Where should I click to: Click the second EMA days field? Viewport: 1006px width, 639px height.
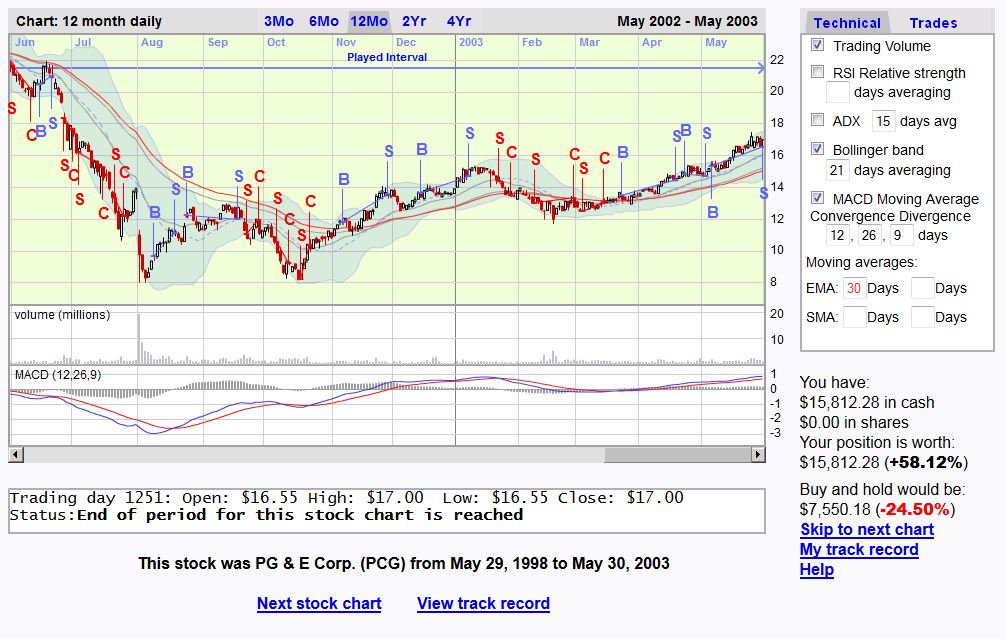pyautogui.click(x=922, y=288)
